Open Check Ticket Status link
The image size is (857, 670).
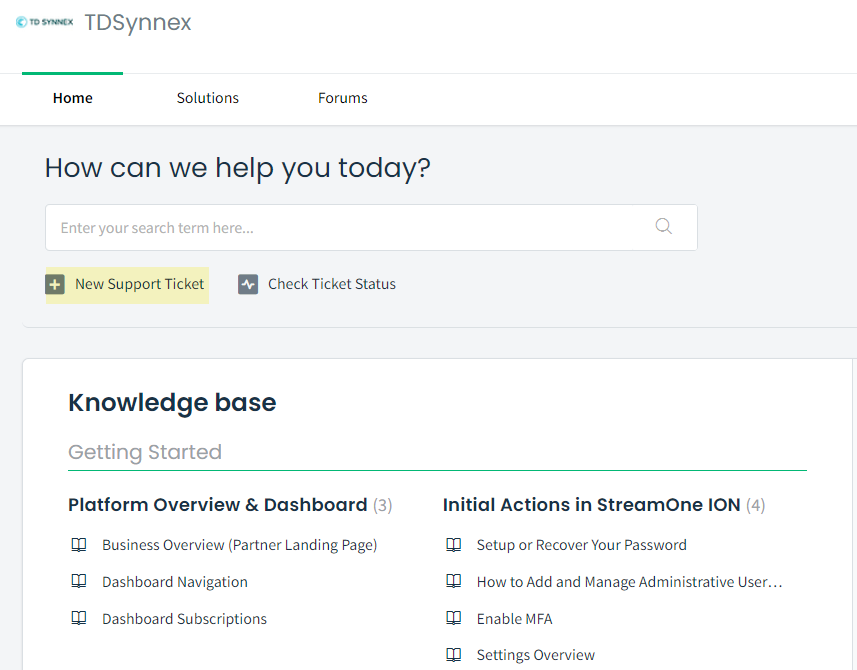click(332, 284)
